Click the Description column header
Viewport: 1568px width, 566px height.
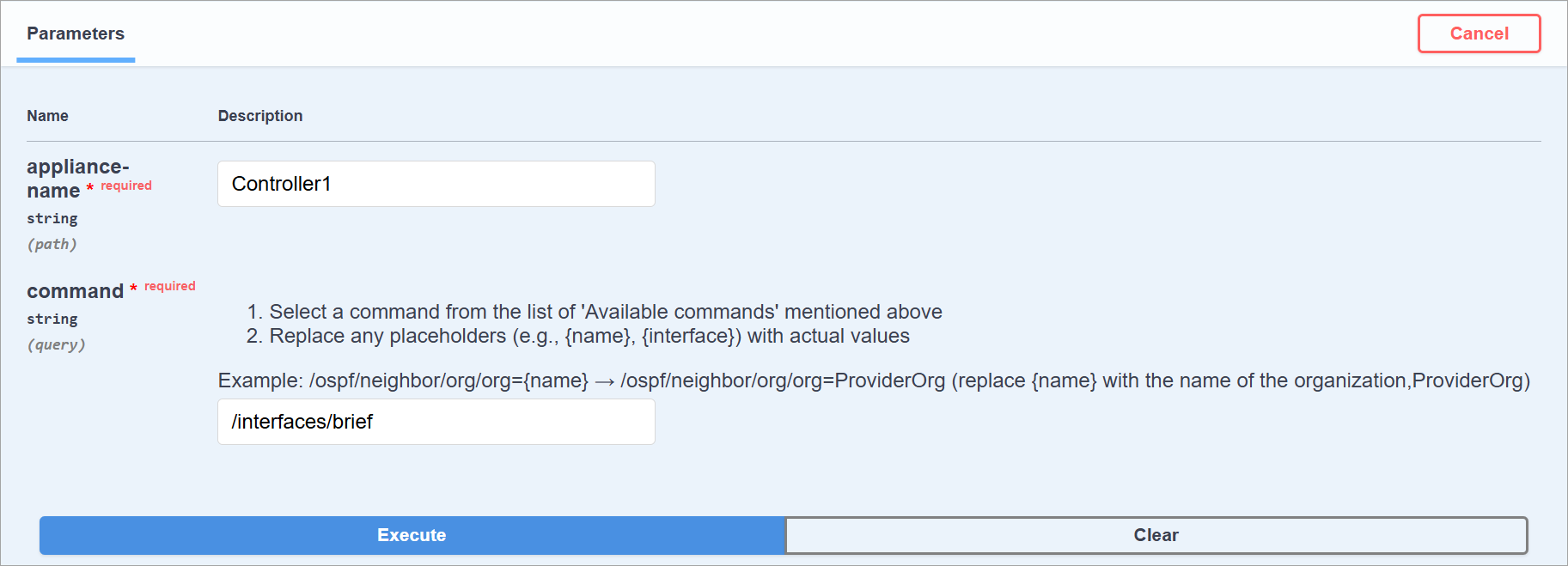coord(259,115)
